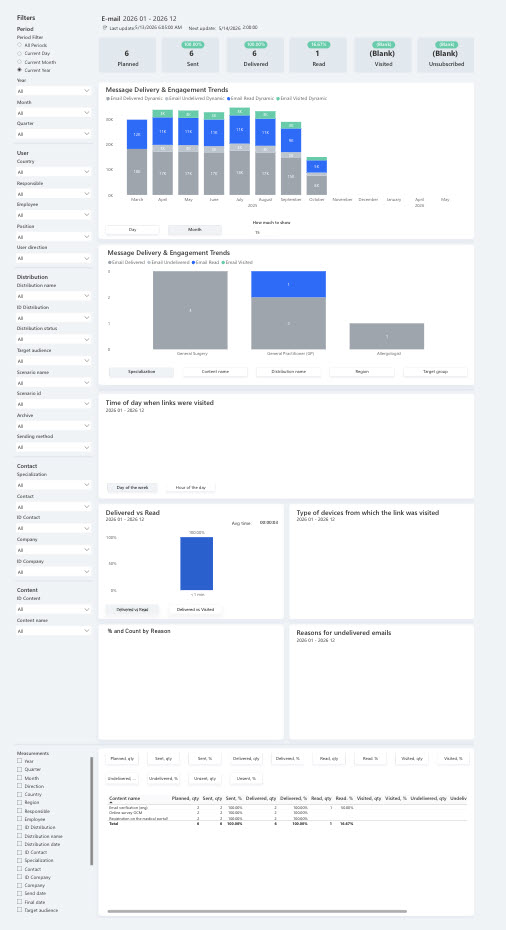Image resolution: width=506 pixels, height=930 pixels.
Task: Enable the Target audience measurement checkbox
Action: pyautogui.click(x=20, y=910)
